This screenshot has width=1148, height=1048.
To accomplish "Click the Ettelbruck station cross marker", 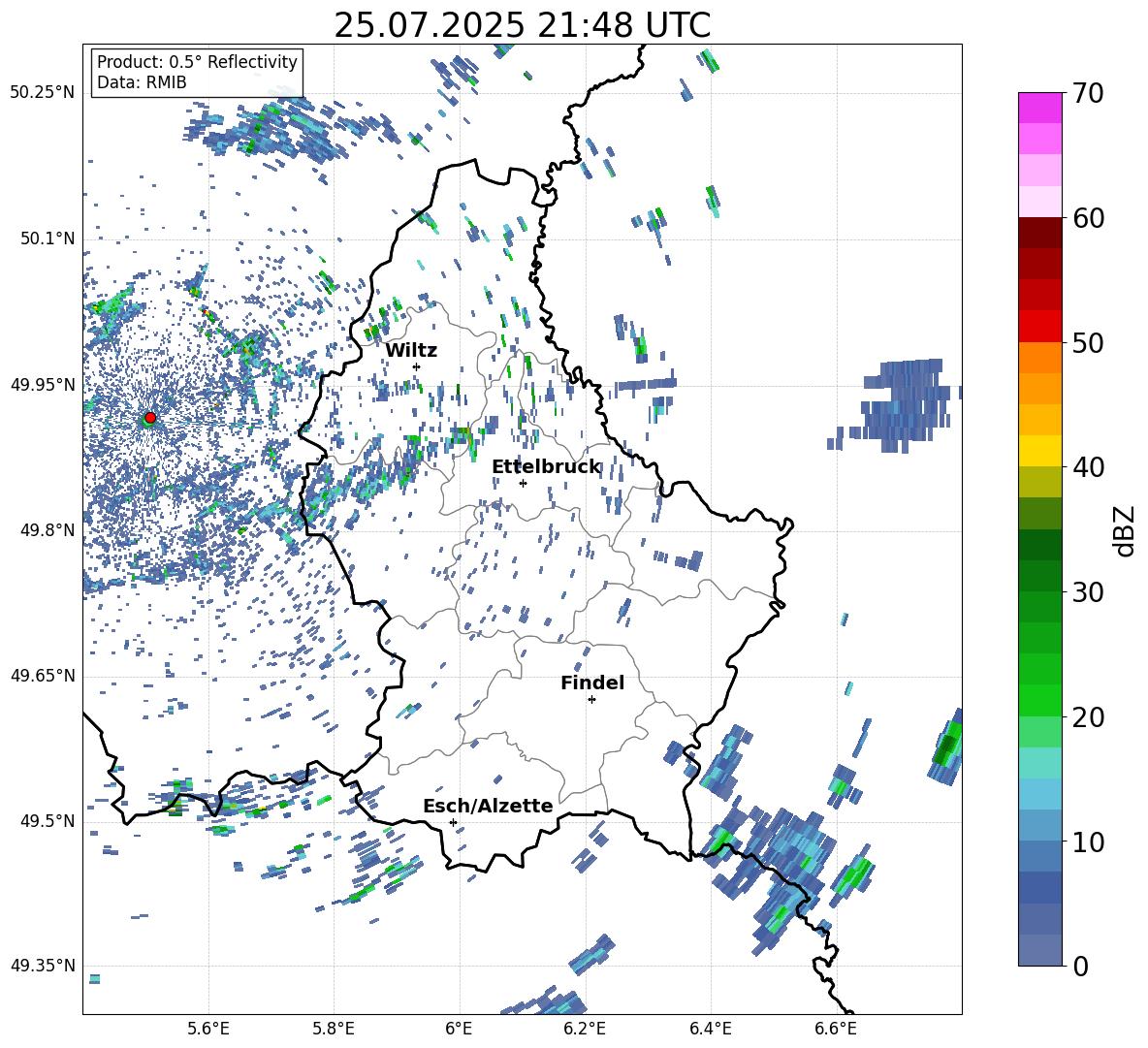I will coord(523,483).
